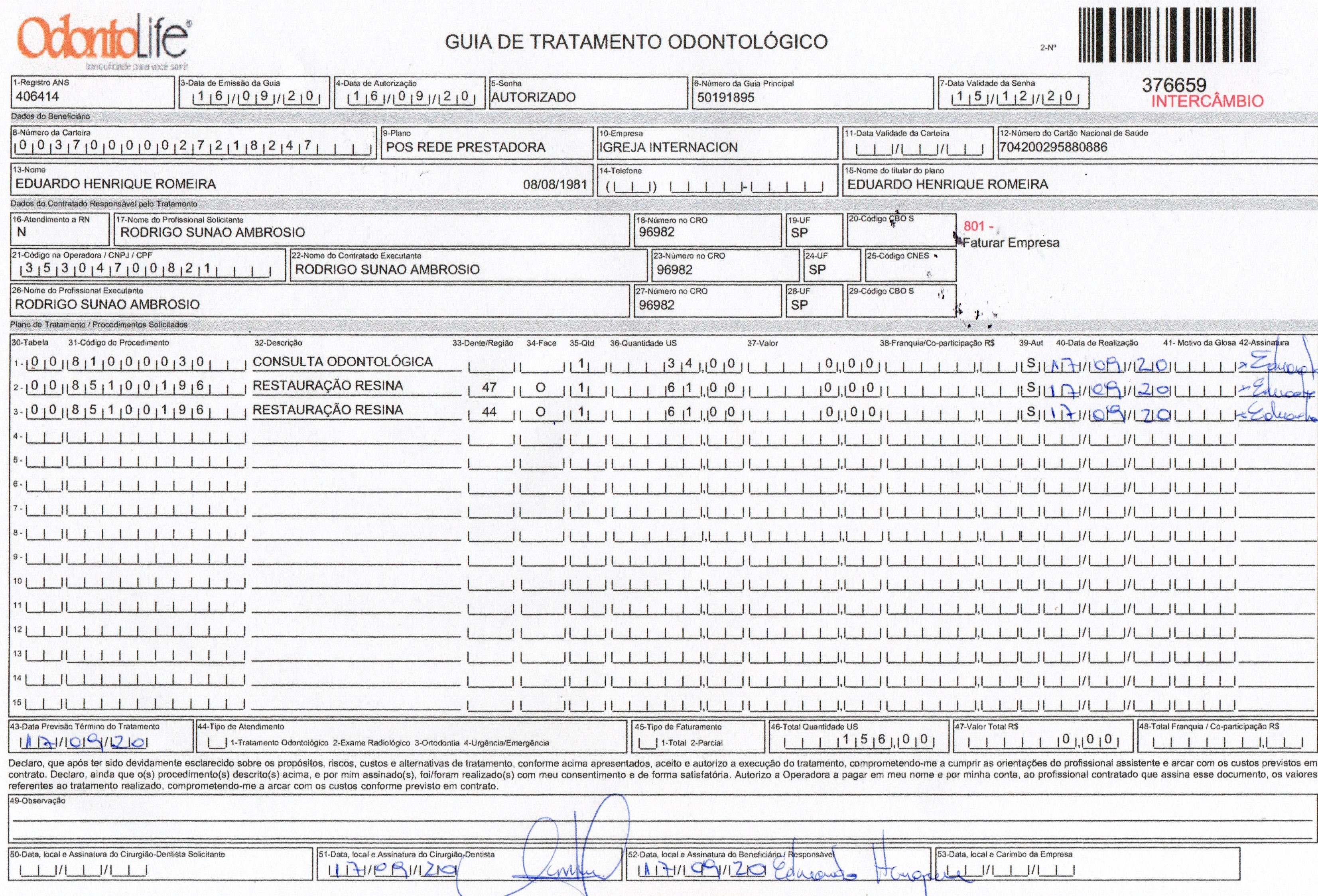Click the Tipo de Faturamento selection box
Screen dimensions: 1318x896
click(x=648, y=743)
